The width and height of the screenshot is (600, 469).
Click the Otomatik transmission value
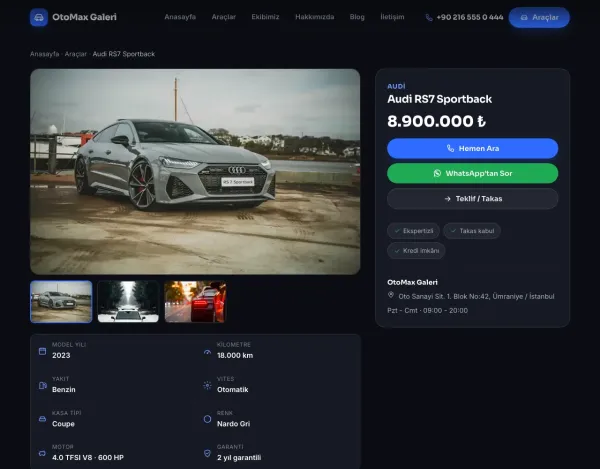pos(233,389)
